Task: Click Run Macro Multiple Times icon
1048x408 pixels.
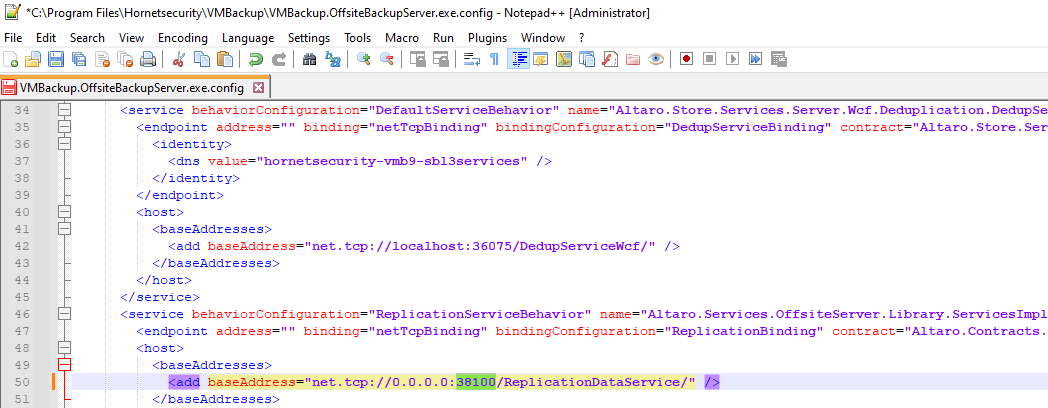Action: pos(755,60)
